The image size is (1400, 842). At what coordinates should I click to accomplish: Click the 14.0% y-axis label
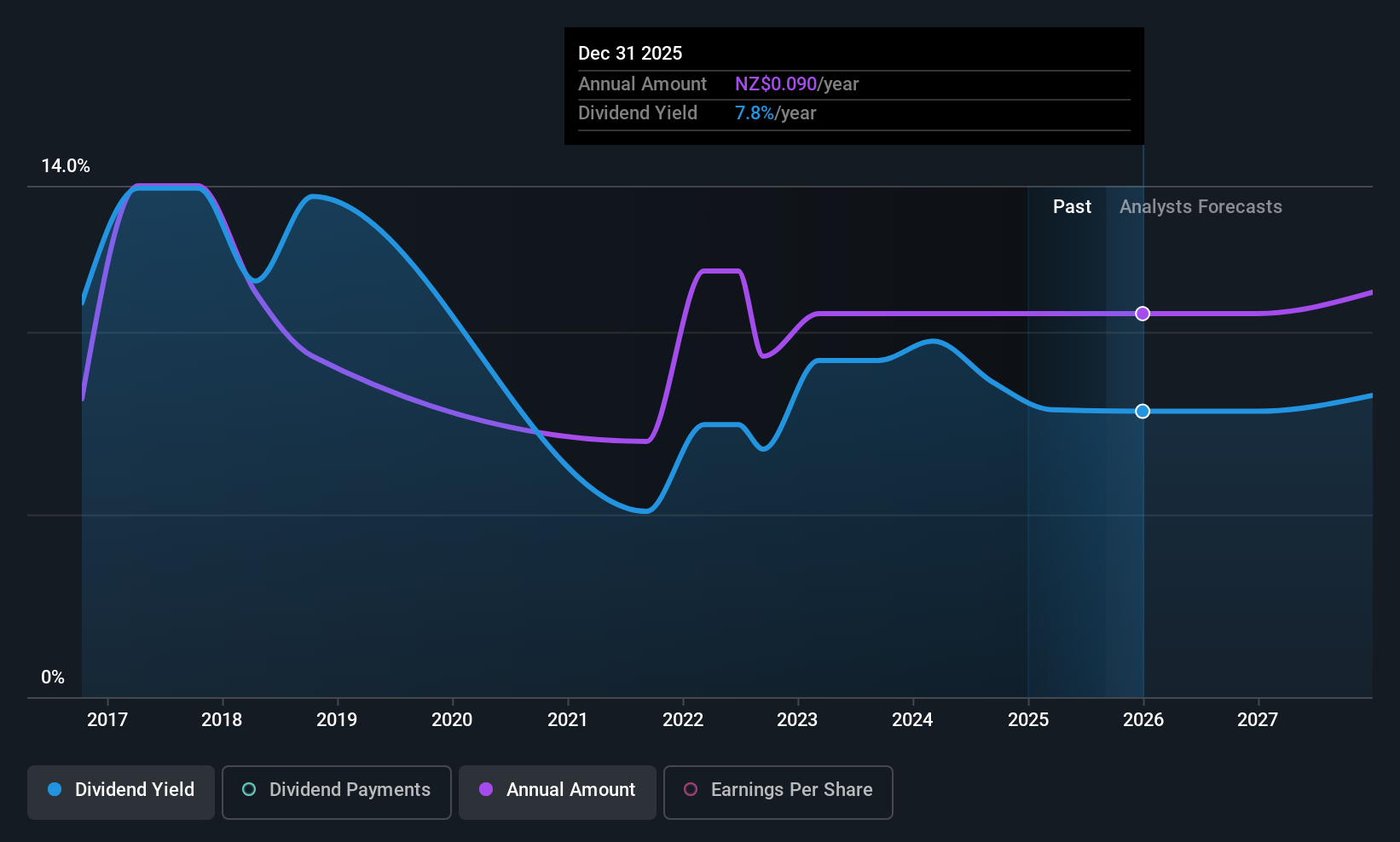[66, 166]
